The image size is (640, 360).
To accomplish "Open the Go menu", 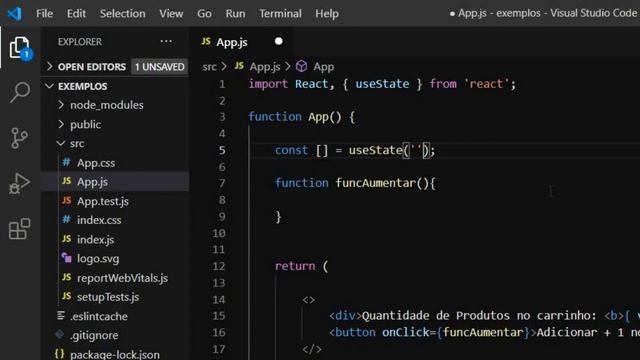I will coord(204,13).
